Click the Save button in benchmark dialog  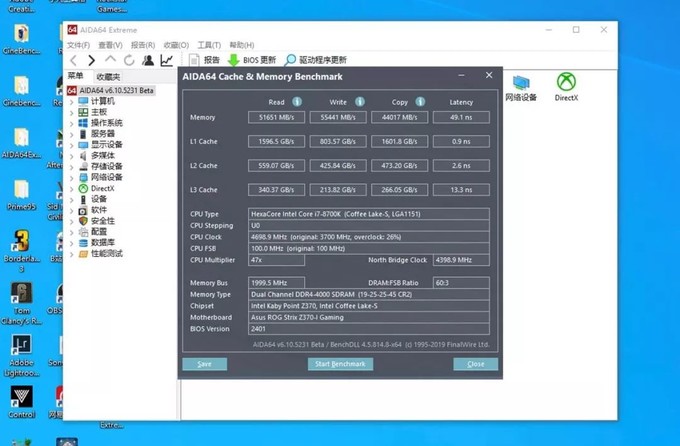pos(204,364)
